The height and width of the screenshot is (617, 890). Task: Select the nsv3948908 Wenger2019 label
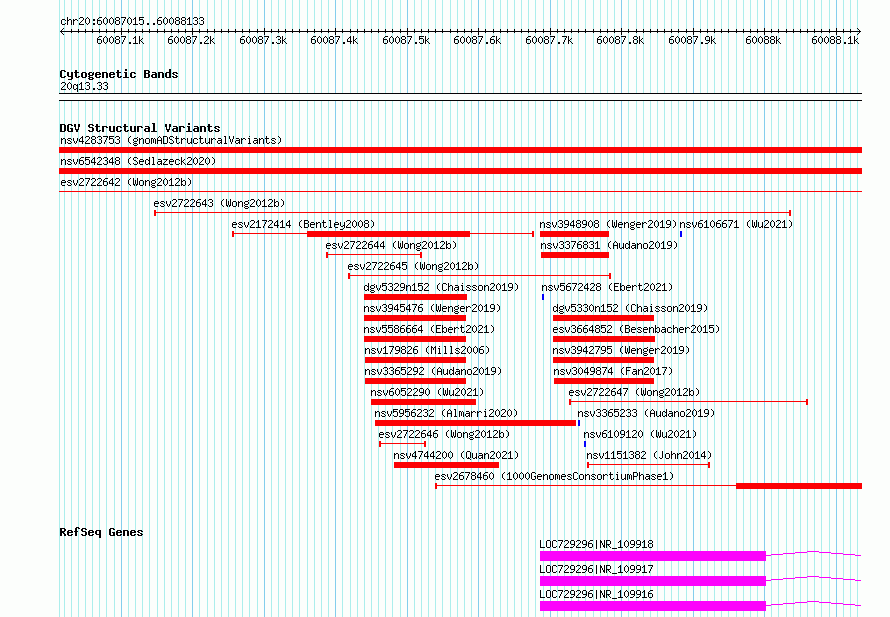coord(608,224)
